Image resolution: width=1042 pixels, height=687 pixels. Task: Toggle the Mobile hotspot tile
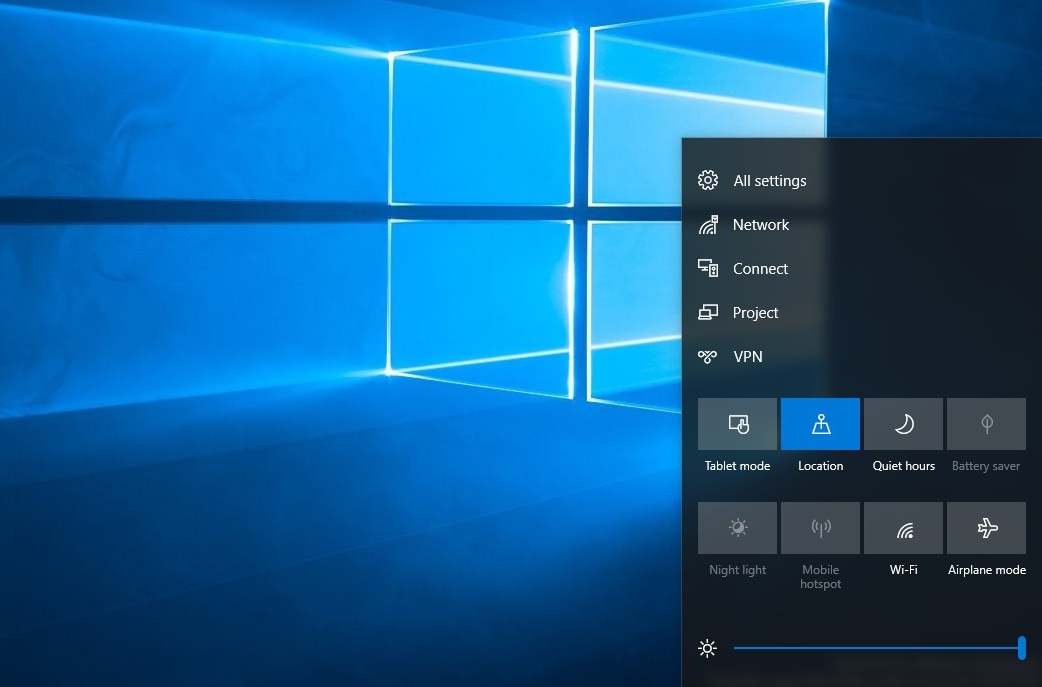820,528
